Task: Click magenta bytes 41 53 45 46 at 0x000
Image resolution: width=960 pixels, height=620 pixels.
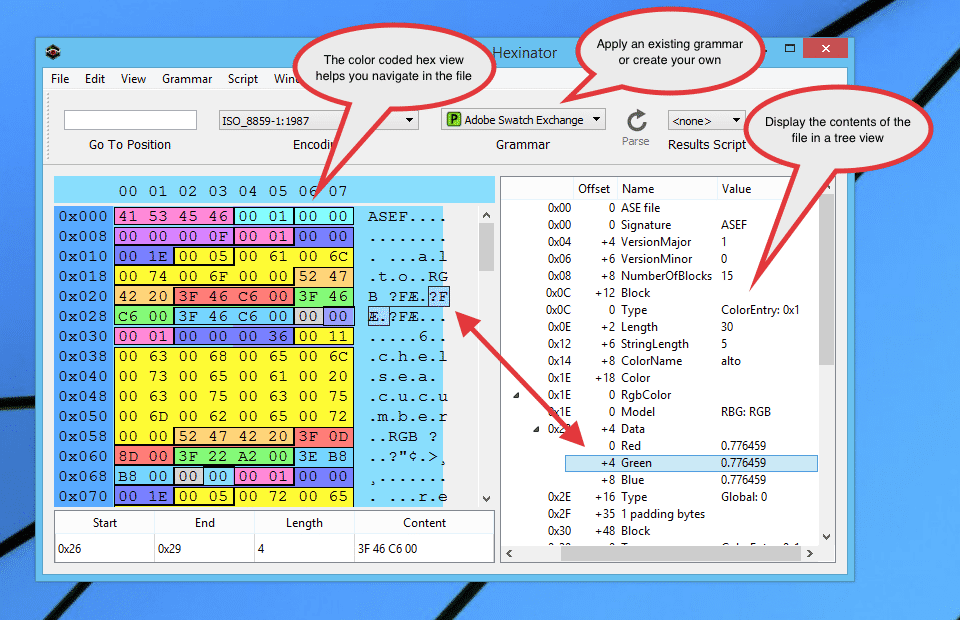Action: (173, 216)
